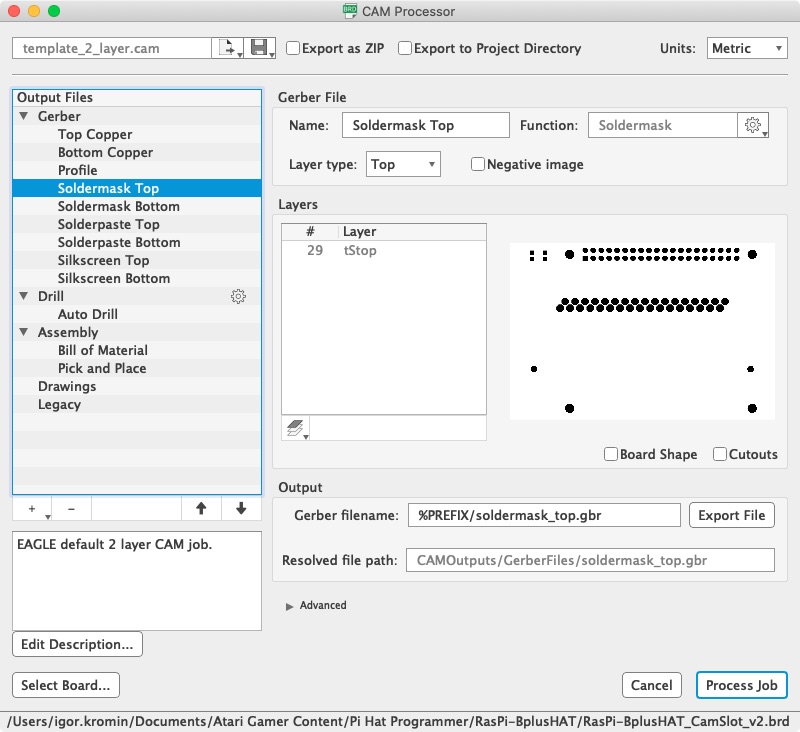Collapse the Drill tree section
Viewport: 800px width, 732px height.
[23, 296]
